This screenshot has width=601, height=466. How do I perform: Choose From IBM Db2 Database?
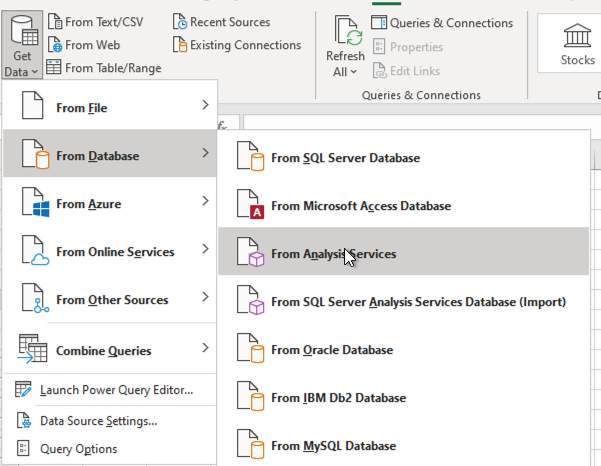403,395
